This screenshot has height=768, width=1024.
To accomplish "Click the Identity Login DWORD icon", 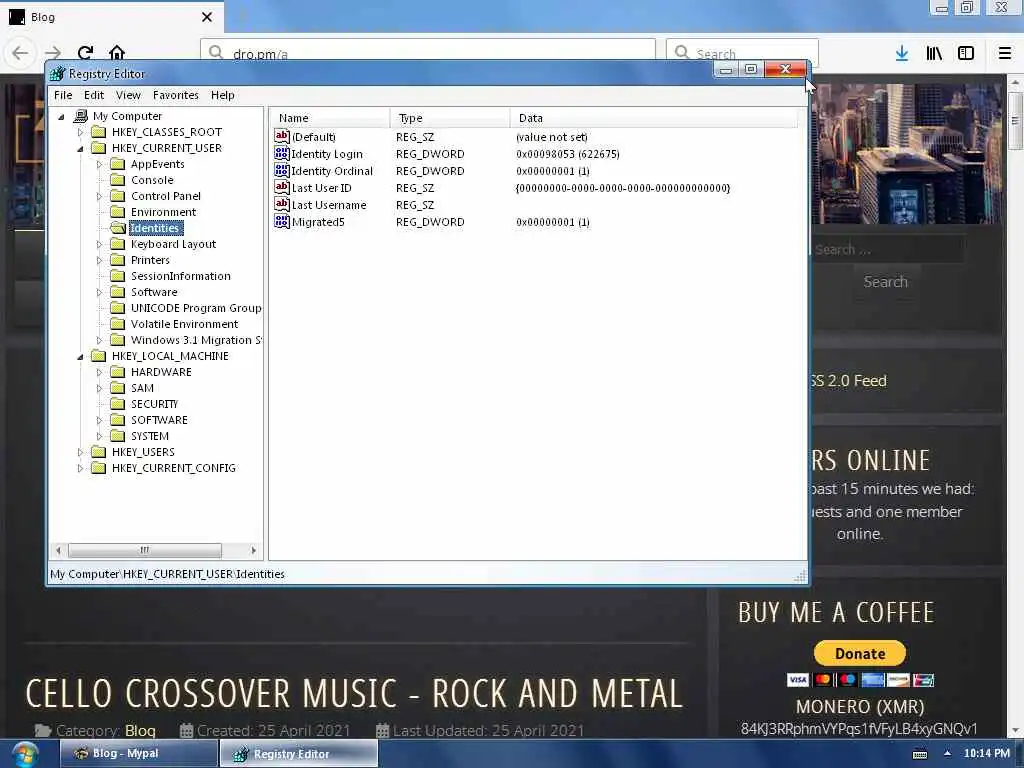I will 281,153.
